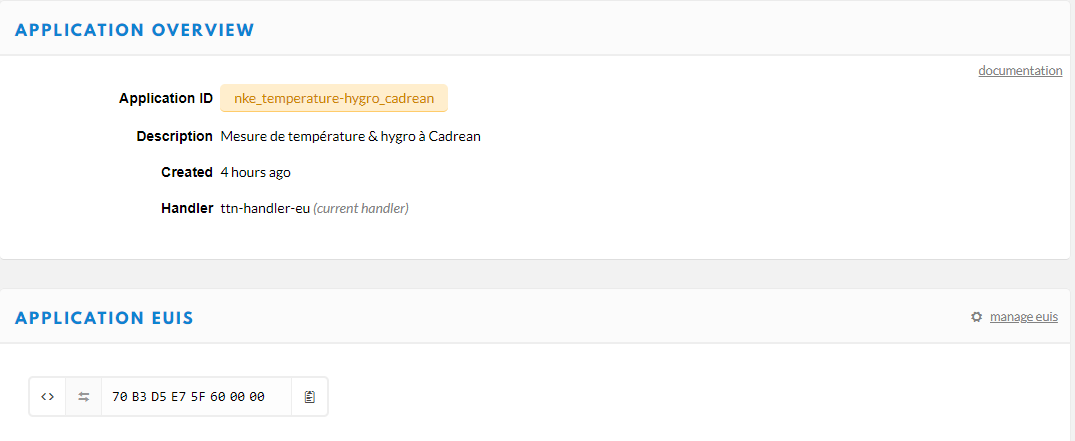1075x441 pixels.
Task: Switch EUI byte order with the arrows icon
Action: (x=84, y=396)
